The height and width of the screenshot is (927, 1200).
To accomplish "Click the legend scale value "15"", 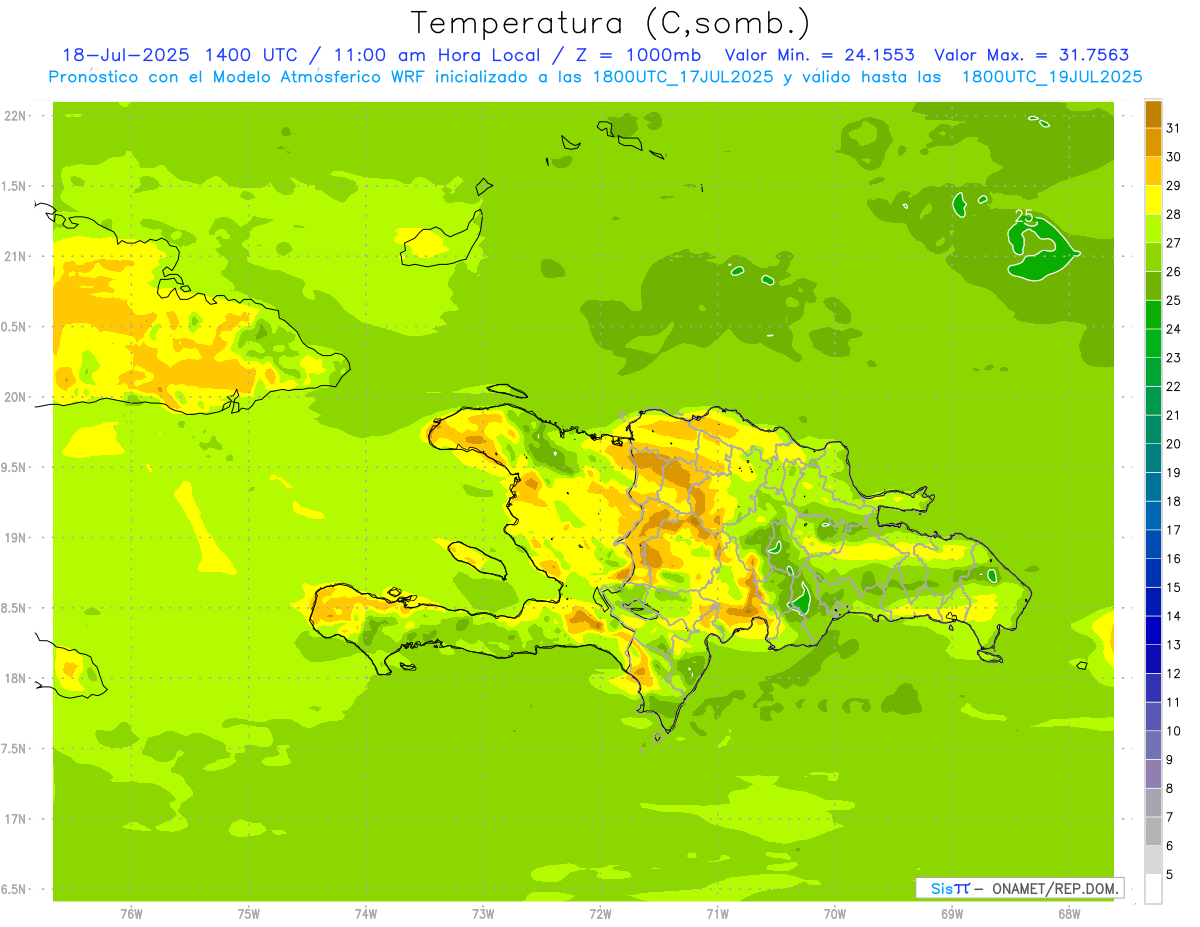I will tap(1174, 587).
